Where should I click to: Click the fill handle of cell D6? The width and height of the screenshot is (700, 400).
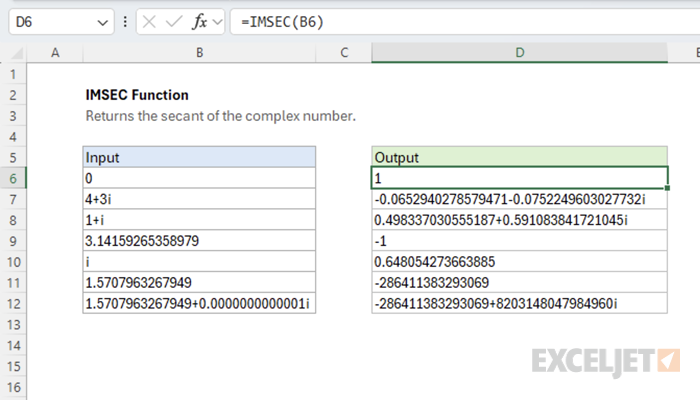[x=667, y=188]
